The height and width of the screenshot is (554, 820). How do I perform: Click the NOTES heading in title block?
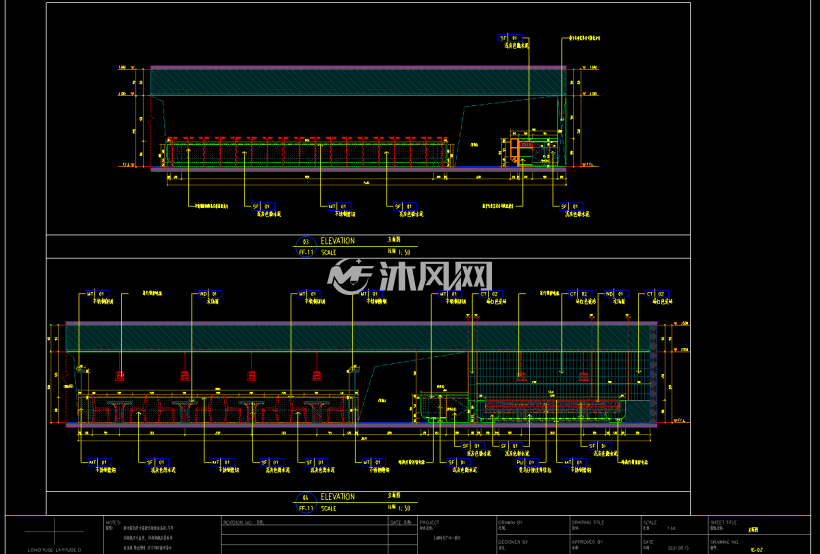click(113, 522)
